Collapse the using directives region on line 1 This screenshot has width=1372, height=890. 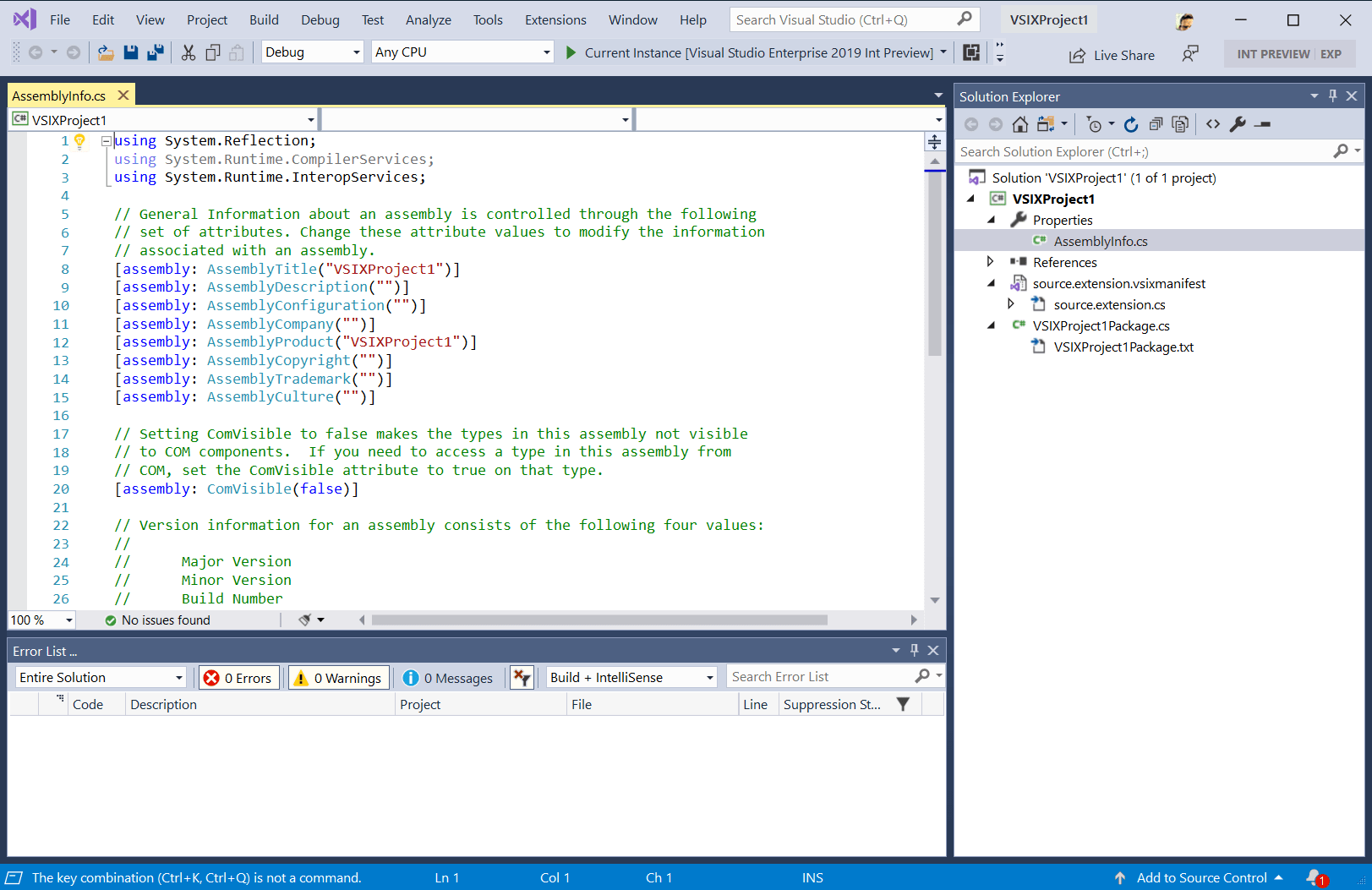[106, 141]
